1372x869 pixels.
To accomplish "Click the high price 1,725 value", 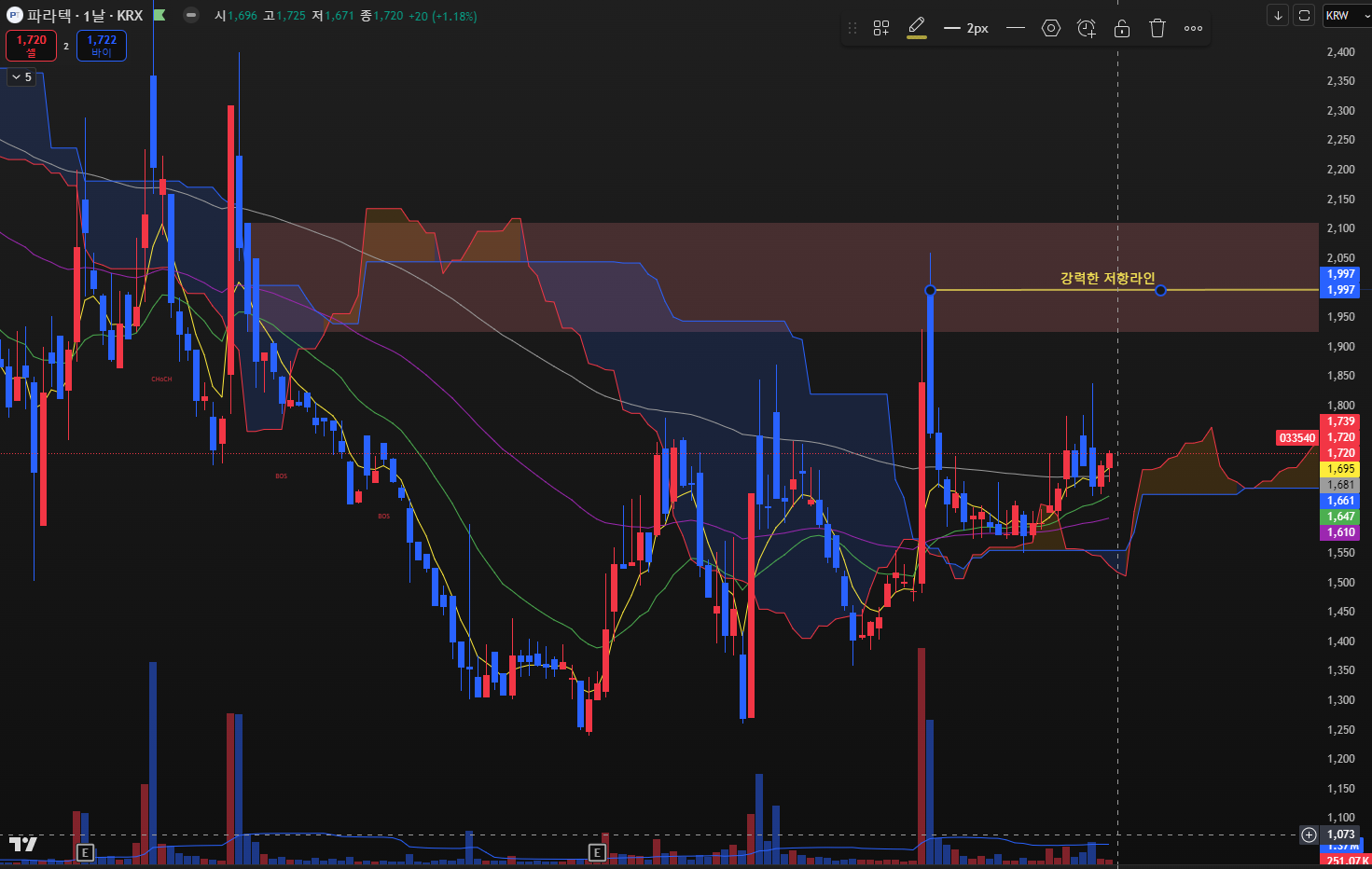I will [290, 16].
